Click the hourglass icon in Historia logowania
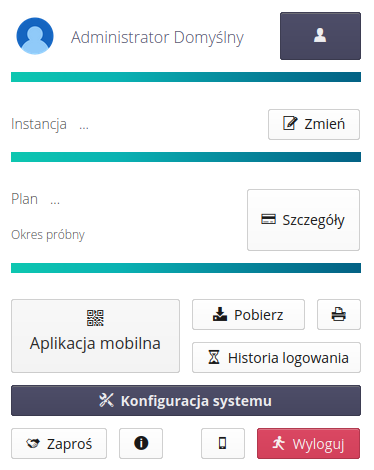 coord(214,357)
